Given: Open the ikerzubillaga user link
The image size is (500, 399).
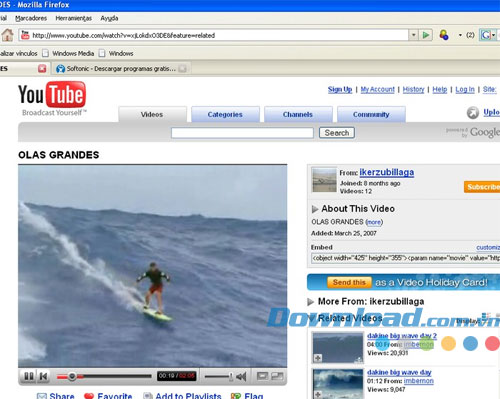Looking at the screenshot, I should point(387,172).
